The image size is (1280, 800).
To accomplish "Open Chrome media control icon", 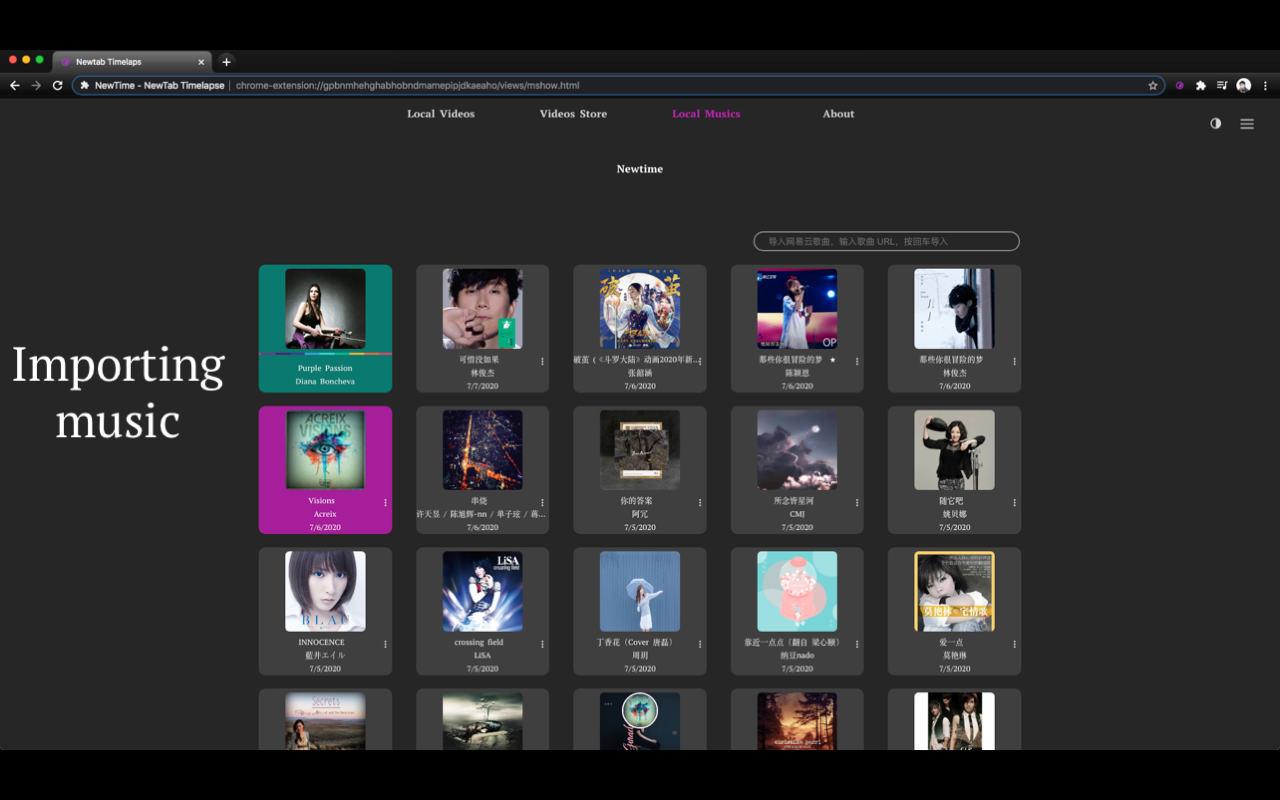I will [x=1222, y=85].
